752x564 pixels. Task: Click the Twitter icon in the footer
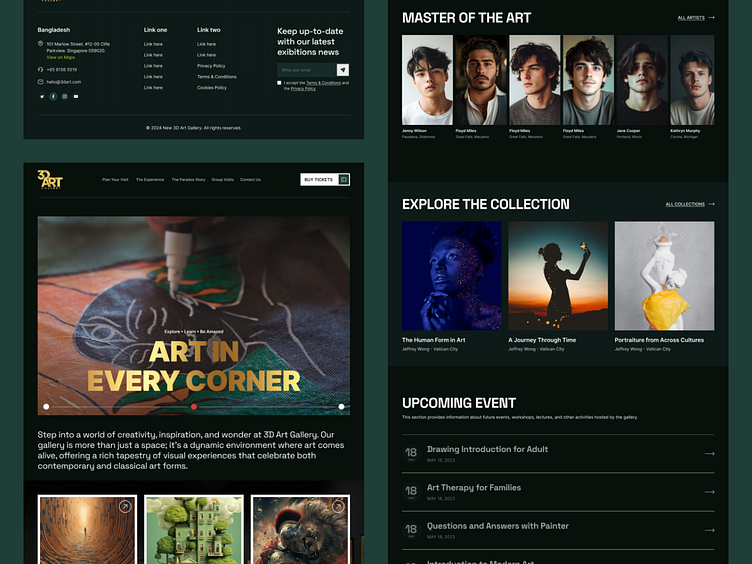42,96
